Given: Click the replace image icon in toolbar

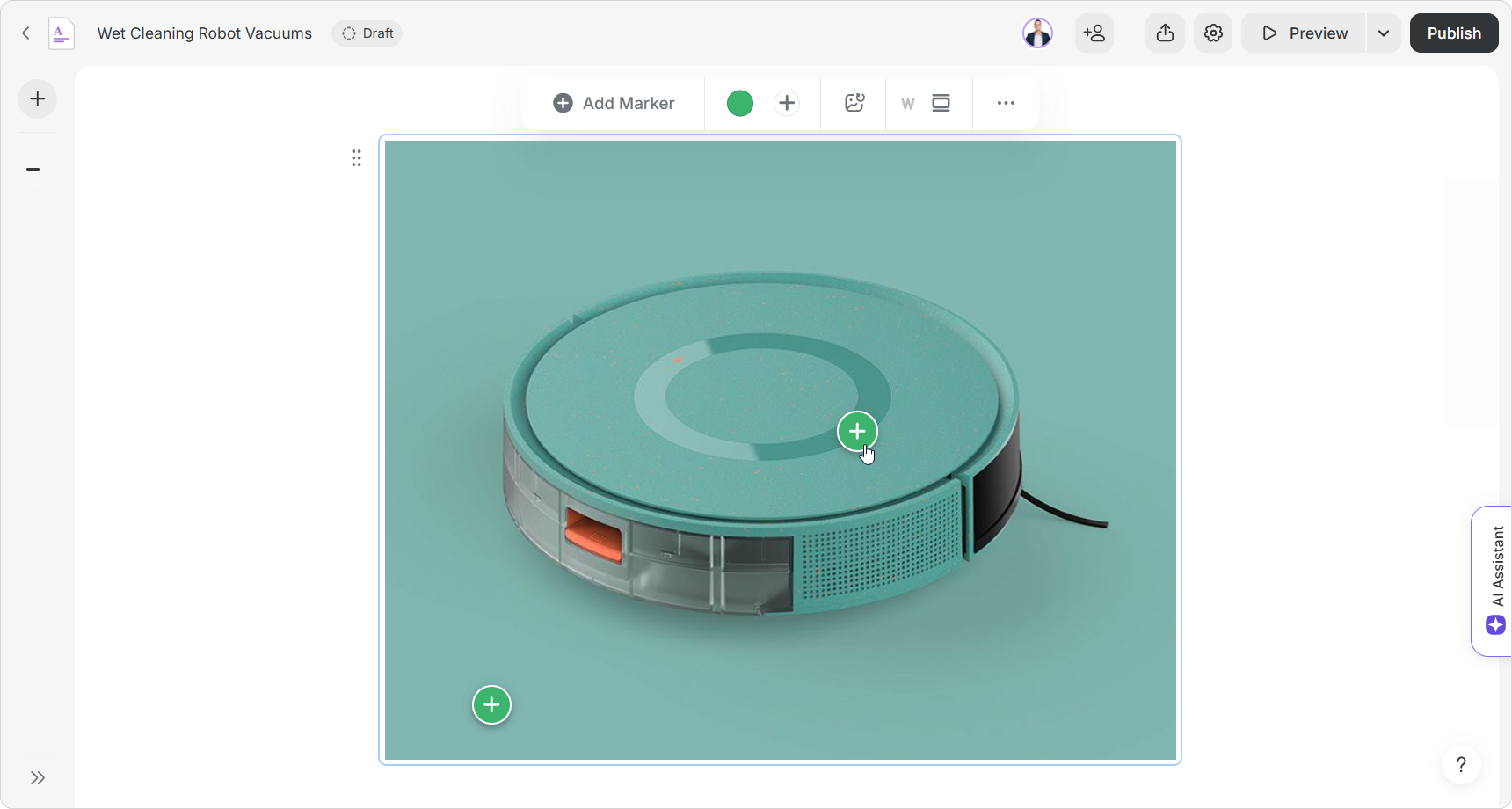Looking at the screenshot, I should [854, 103].
